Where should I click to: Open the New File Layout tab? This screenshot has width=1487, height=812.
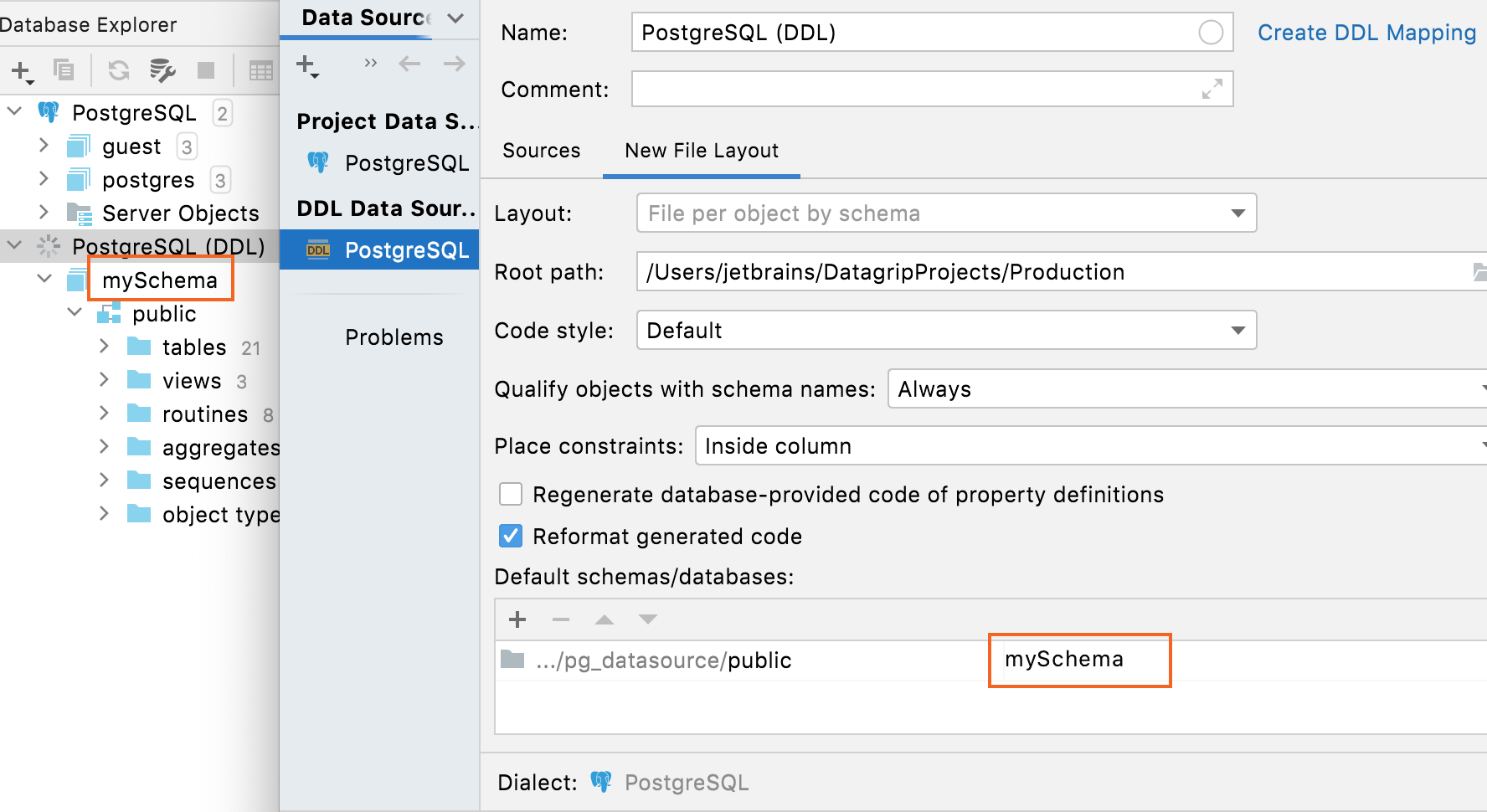coord(701,152)
